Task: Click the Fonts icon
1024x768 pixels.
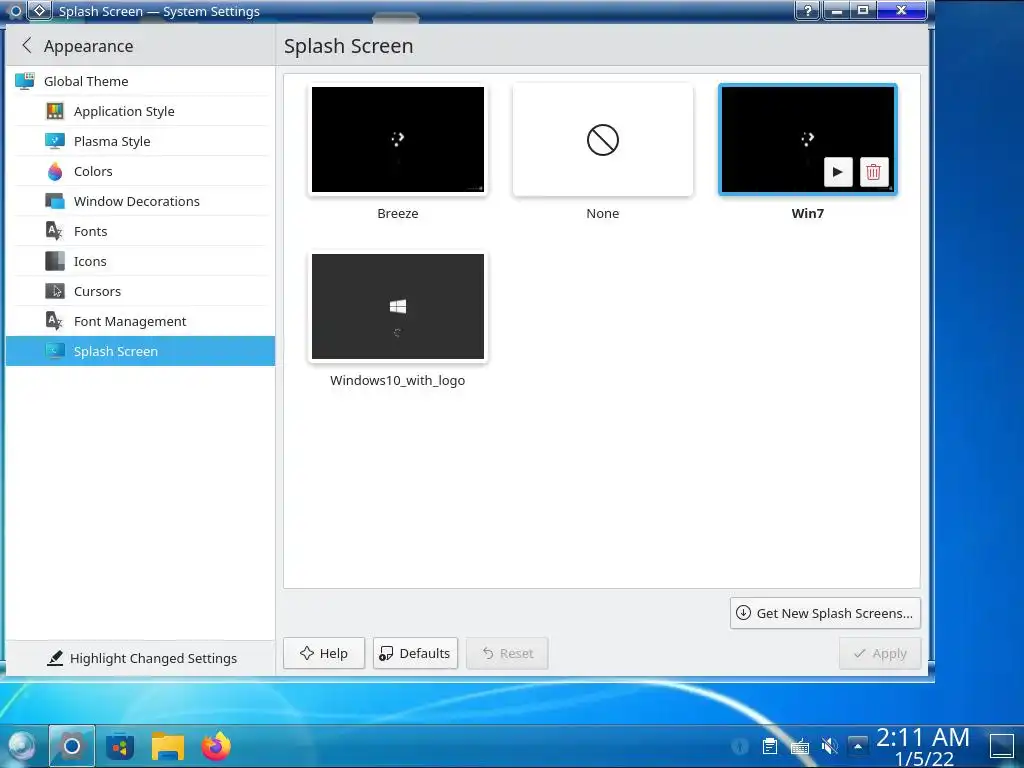Action: pyautogui.click(x=55, y=231)
